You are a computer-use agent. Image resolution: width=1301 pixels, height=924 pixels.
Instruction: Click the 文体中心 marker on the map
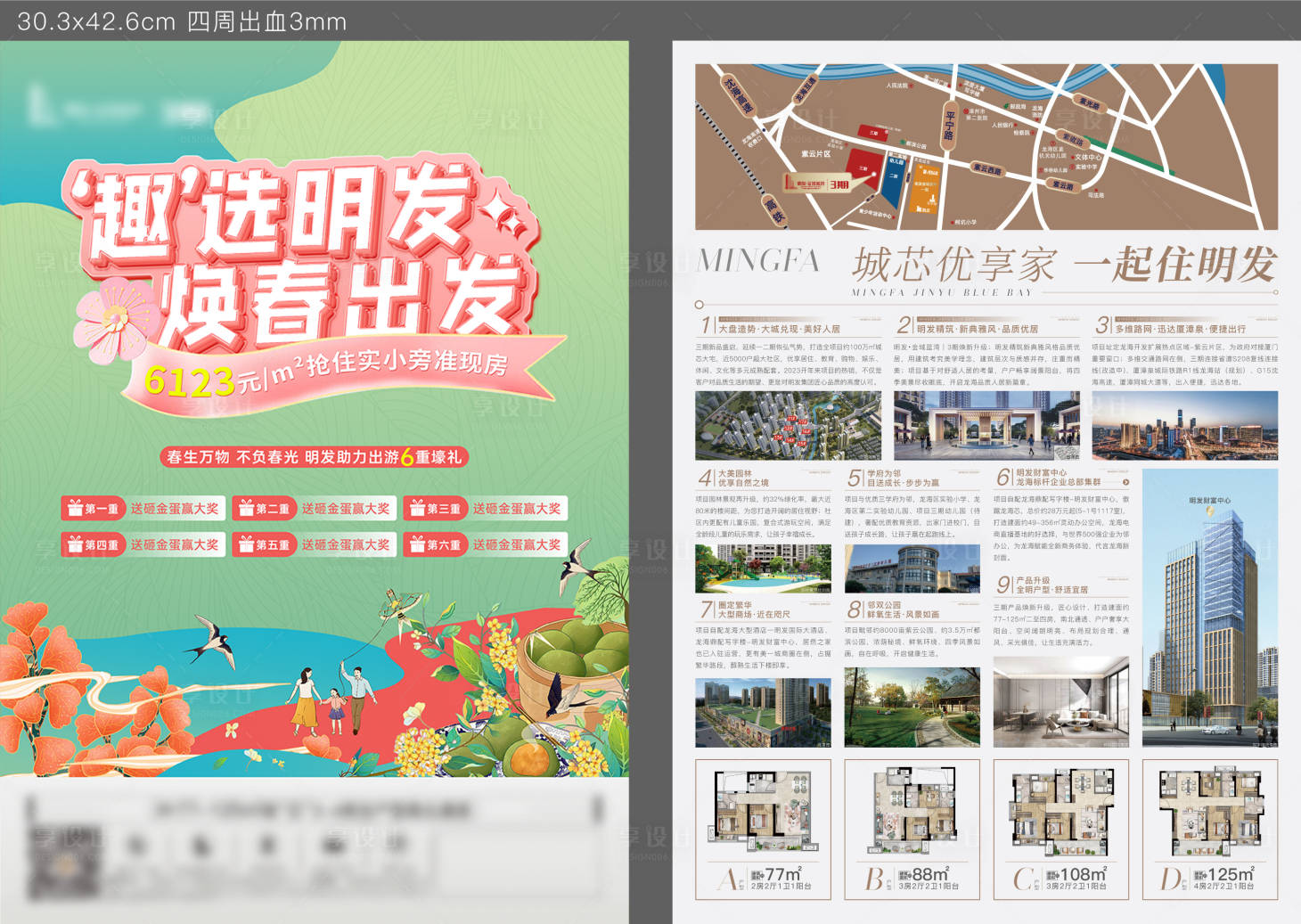pyautogui.click(x=1086, y=158)
